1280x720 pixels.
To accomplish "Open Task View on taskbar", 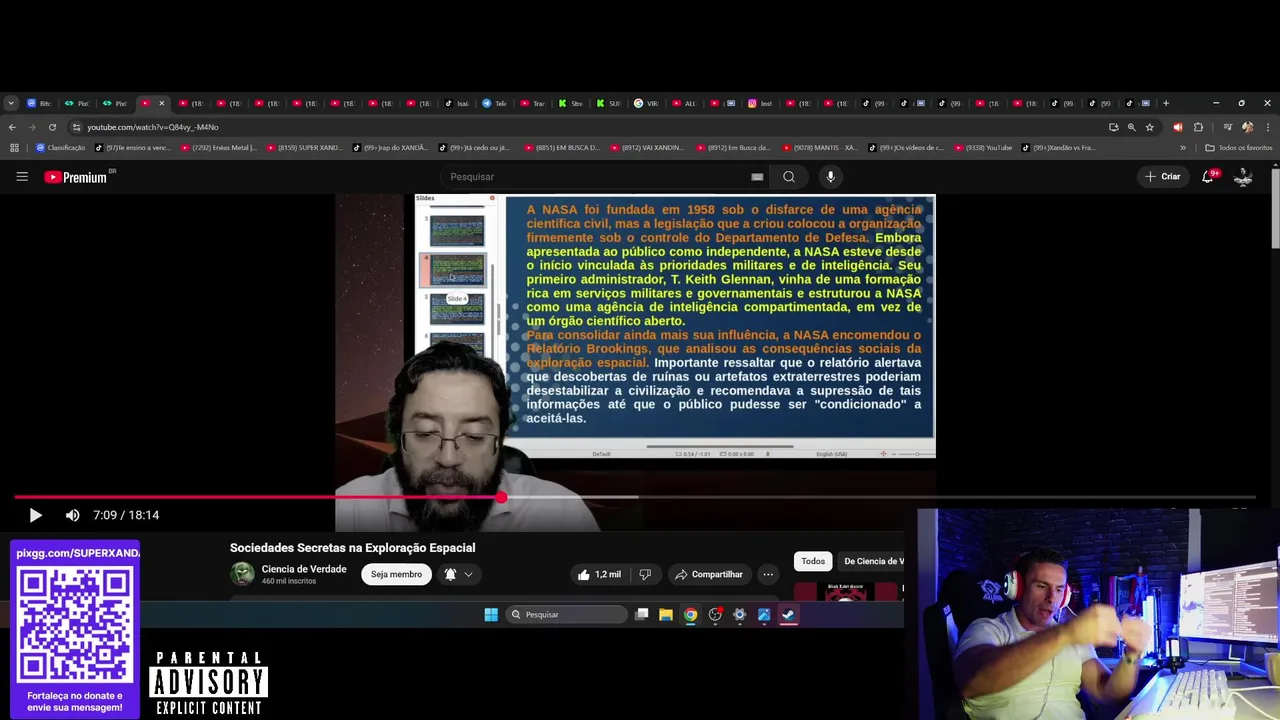I will [x=642, y=615].
